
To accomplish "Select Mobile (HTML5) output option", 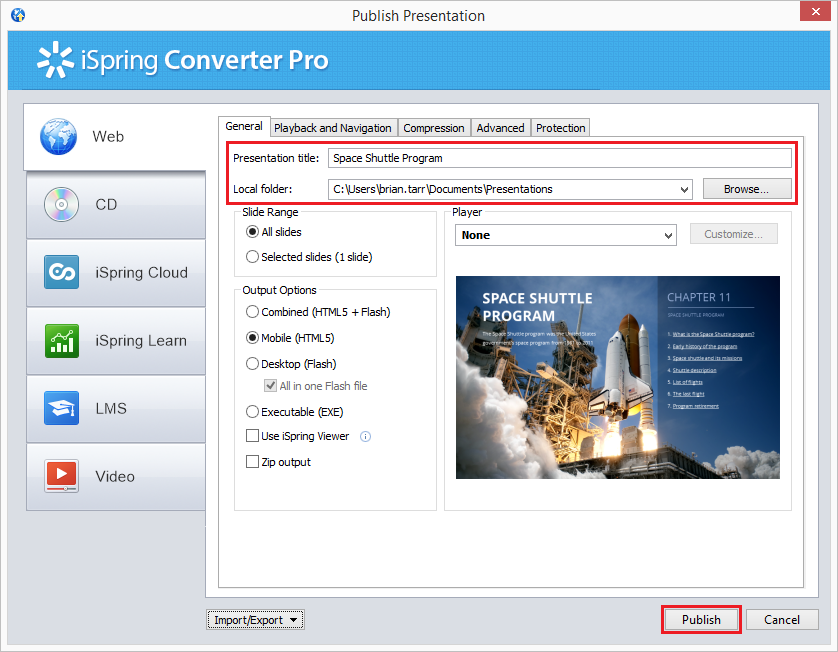I will tap(252, 338).
